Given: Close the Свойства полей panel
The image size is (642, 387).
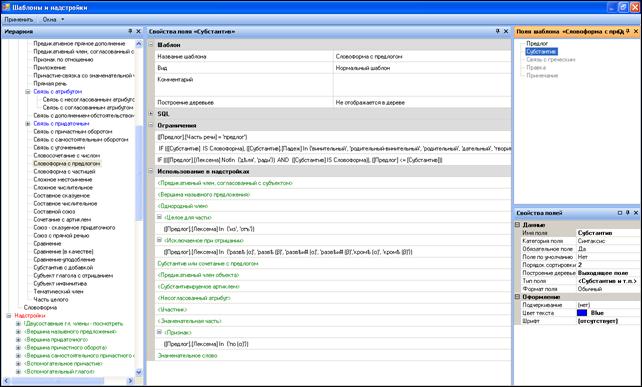Looking at the screenshot, I should (x=636, y=213).
